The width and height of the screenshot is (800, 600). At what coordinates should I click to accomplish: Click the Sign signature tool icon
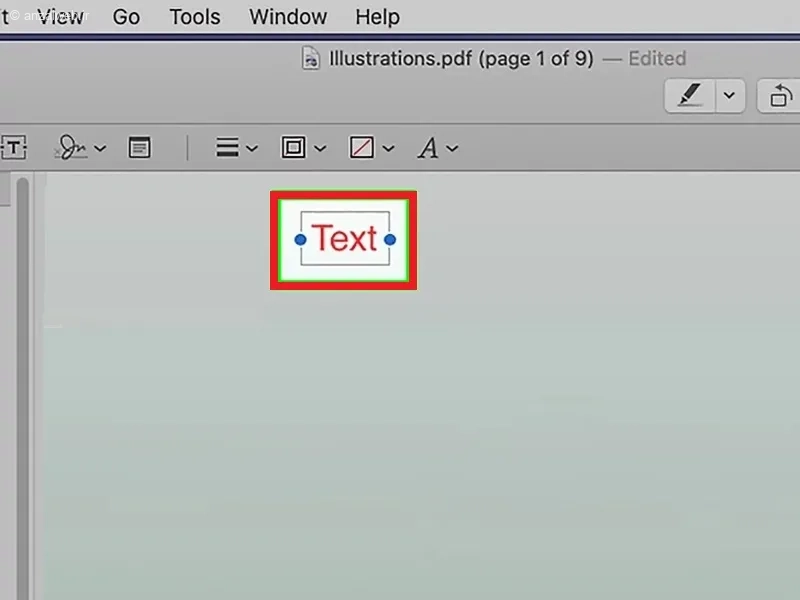[x=71, y=148]
